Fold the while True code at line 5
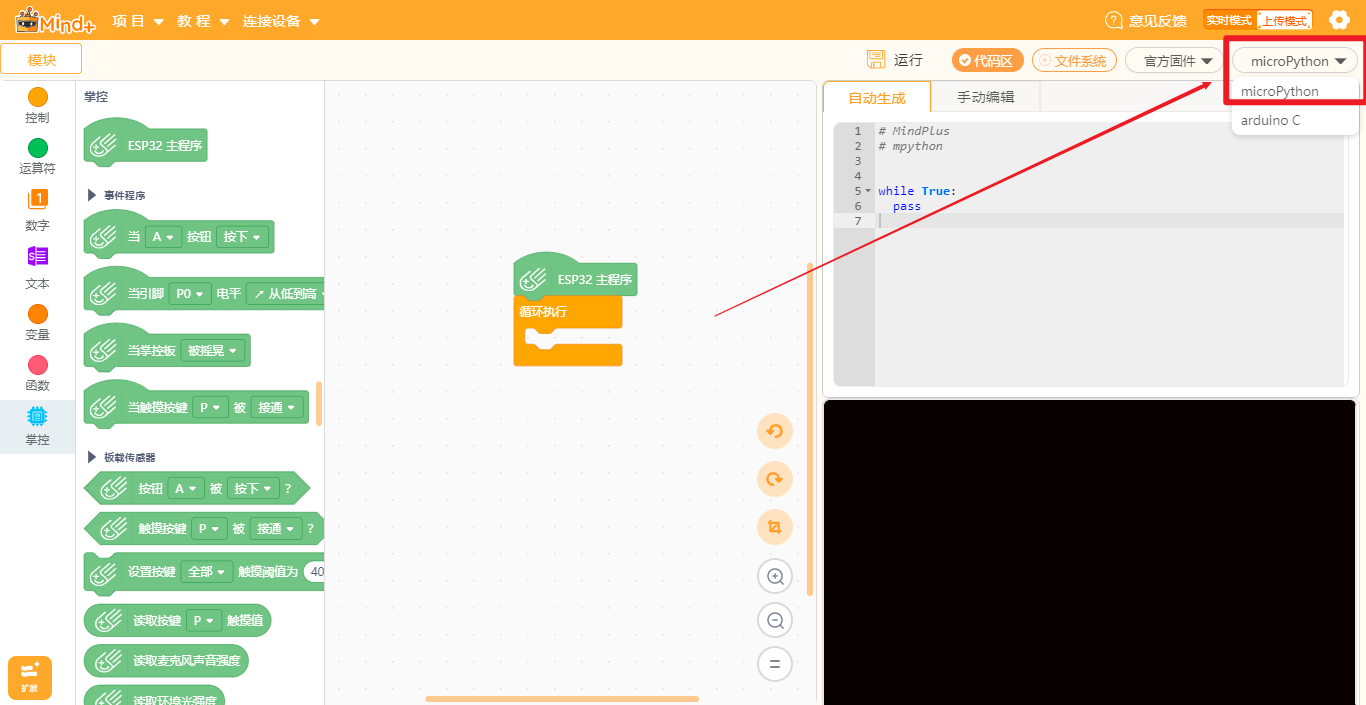This screenshot has width=1366, height=705. (868, 190)
